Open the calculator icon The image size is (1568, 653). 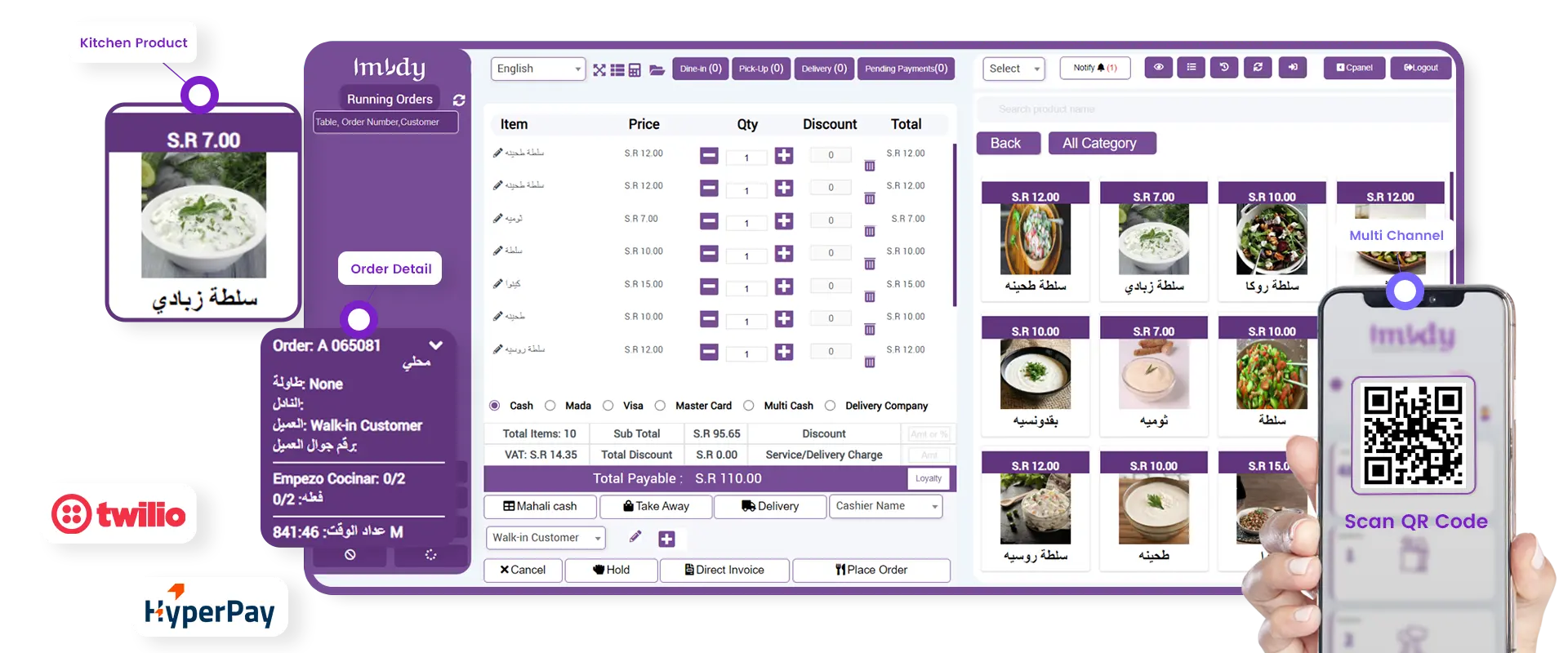point(635,69)
